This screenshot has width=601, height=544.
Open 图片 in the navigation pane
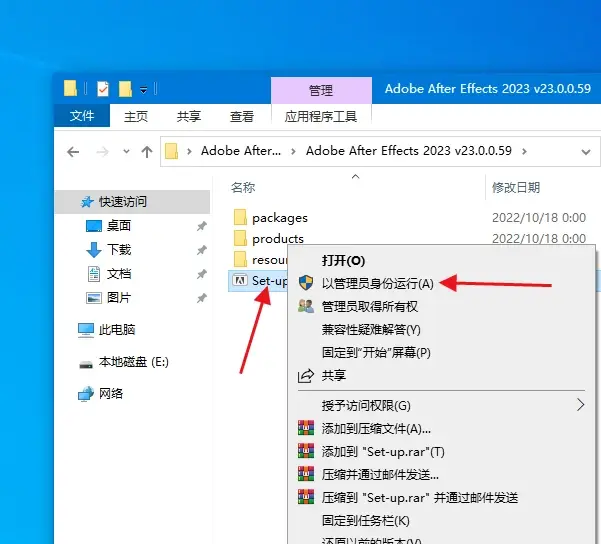(x=118, y=297)
